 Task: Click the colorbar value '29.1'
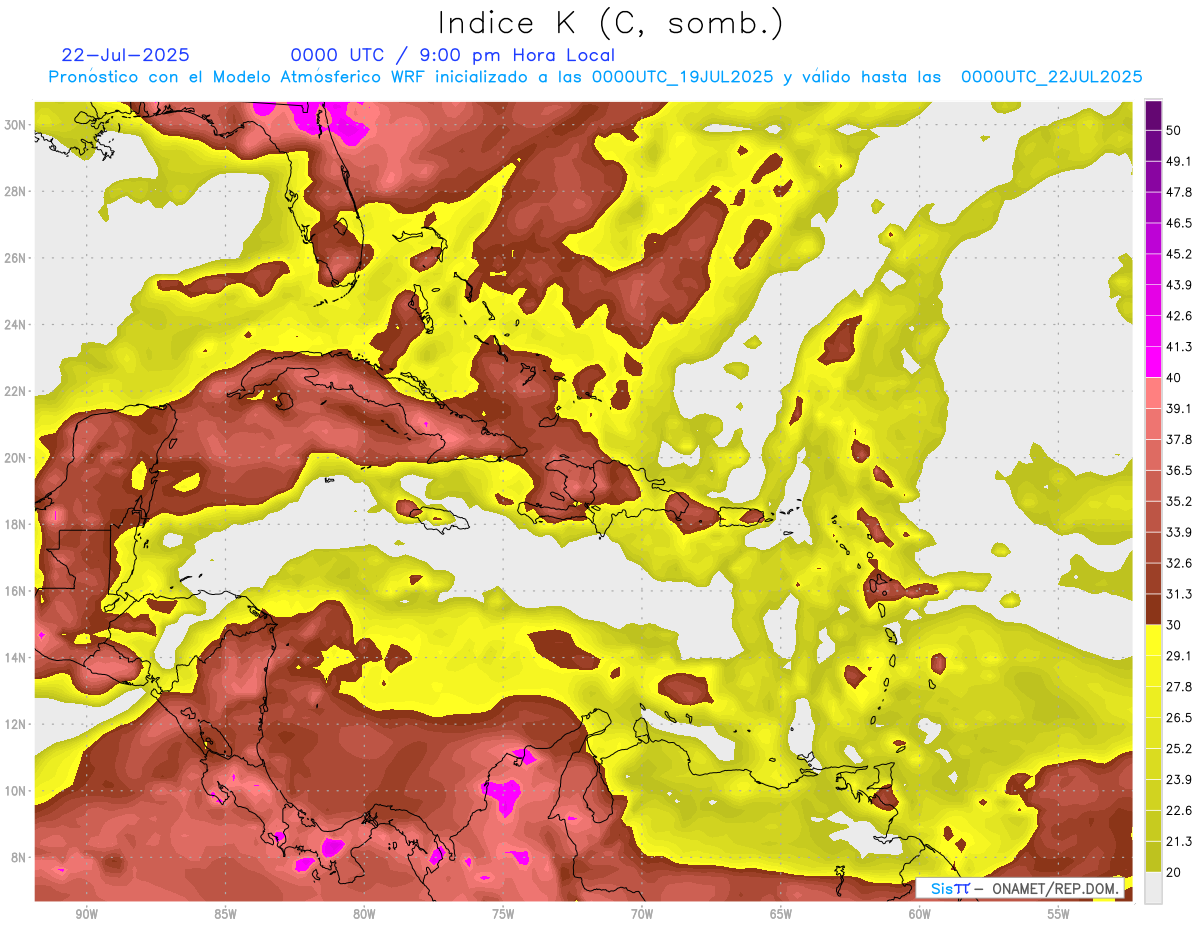[x=1179, y=656]
